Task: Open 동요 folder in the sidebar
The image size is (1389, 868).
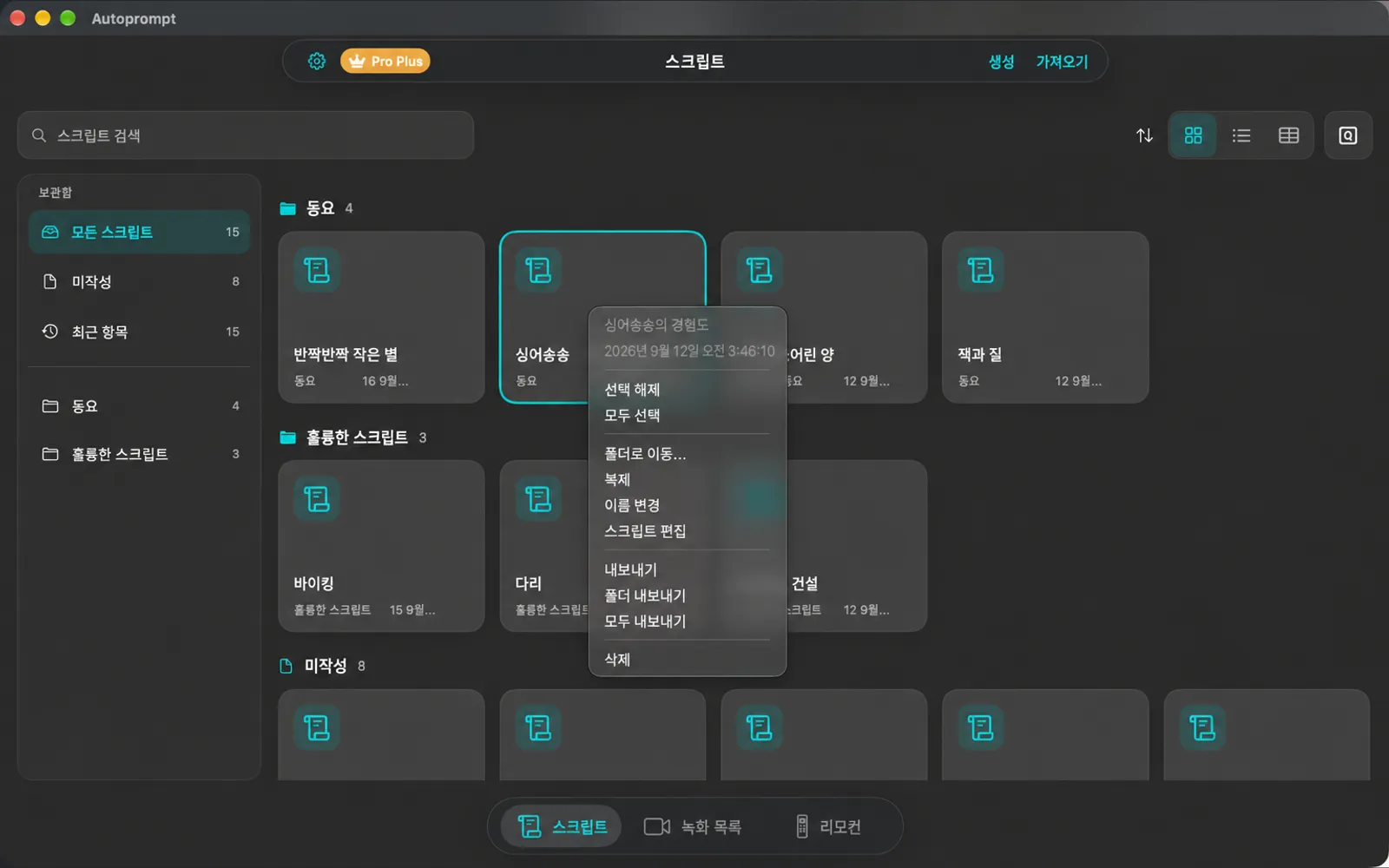Action: 140,405
